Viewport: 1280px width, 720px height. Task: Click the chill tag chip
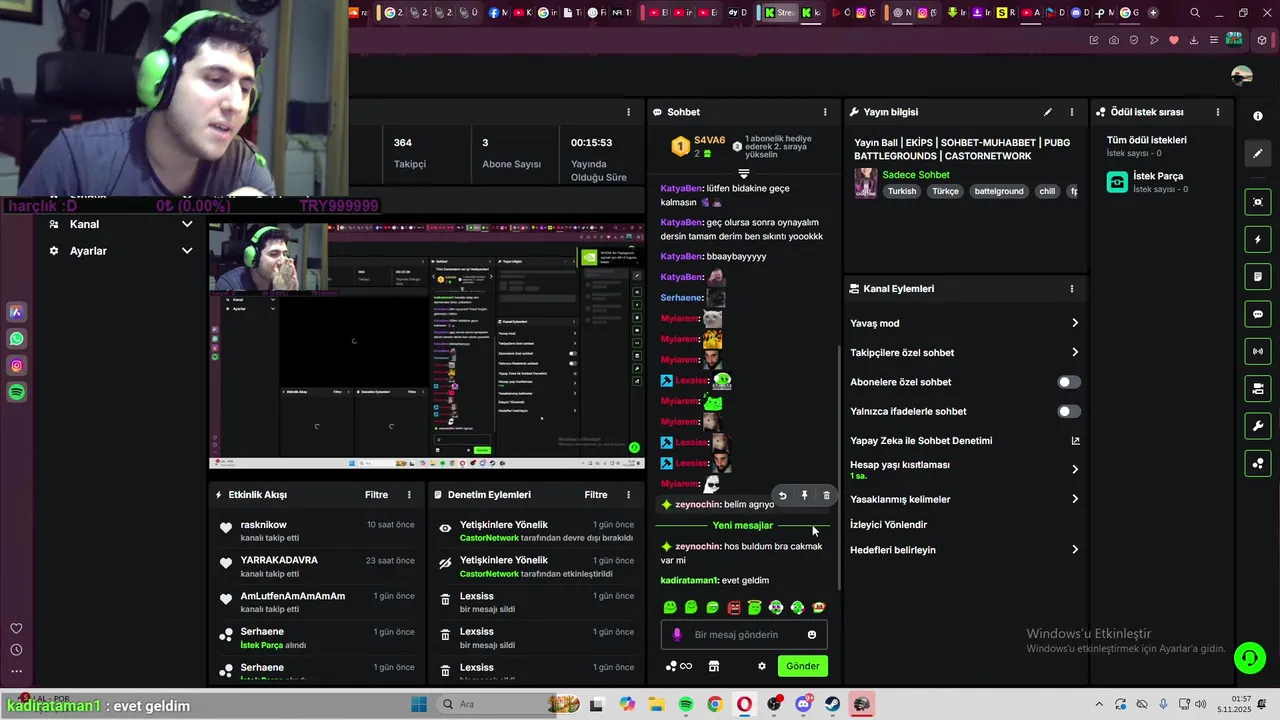(1047, 191)
